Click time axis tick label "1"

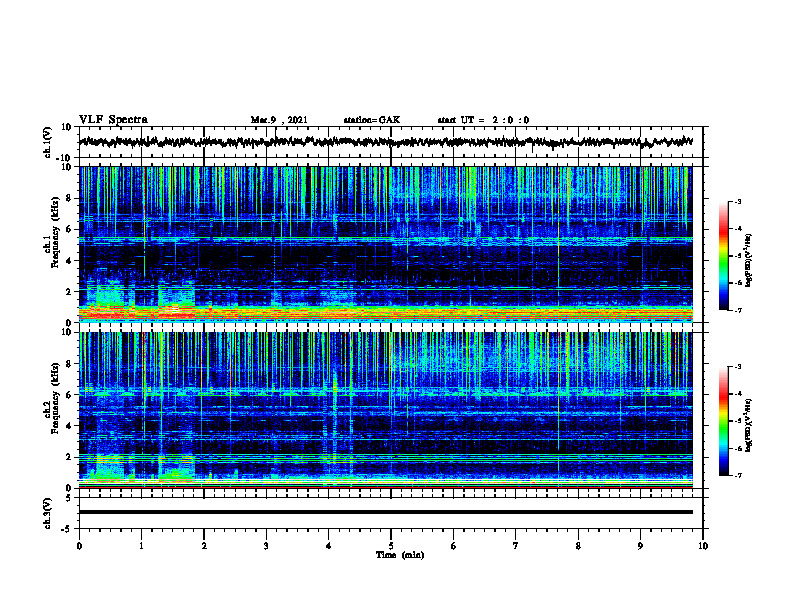coord(141,546)
